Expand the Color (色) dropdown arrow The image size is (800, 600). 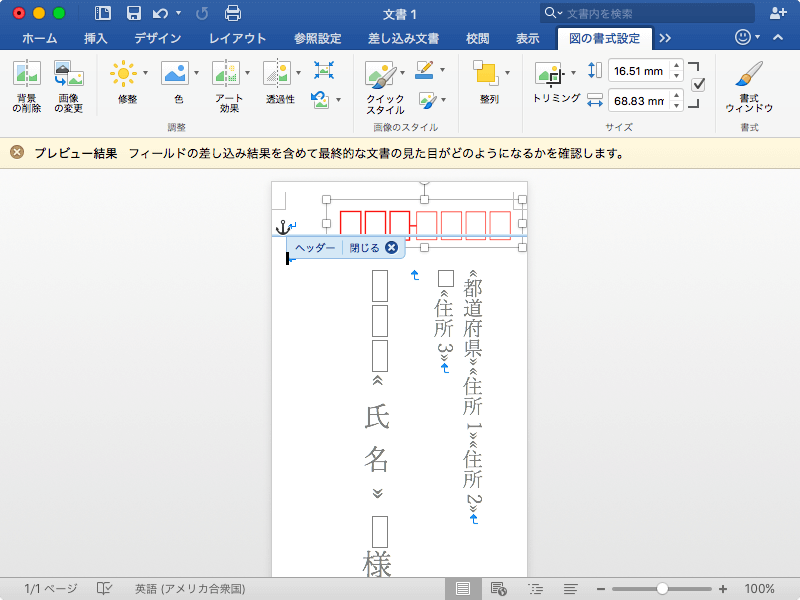point(196,73)
